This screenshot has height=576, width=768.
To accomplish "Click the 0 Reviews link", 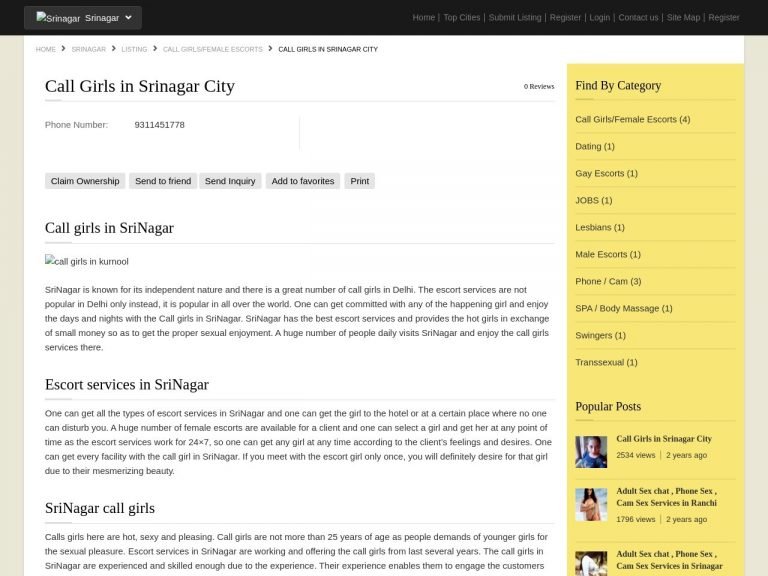I will 538,86.
